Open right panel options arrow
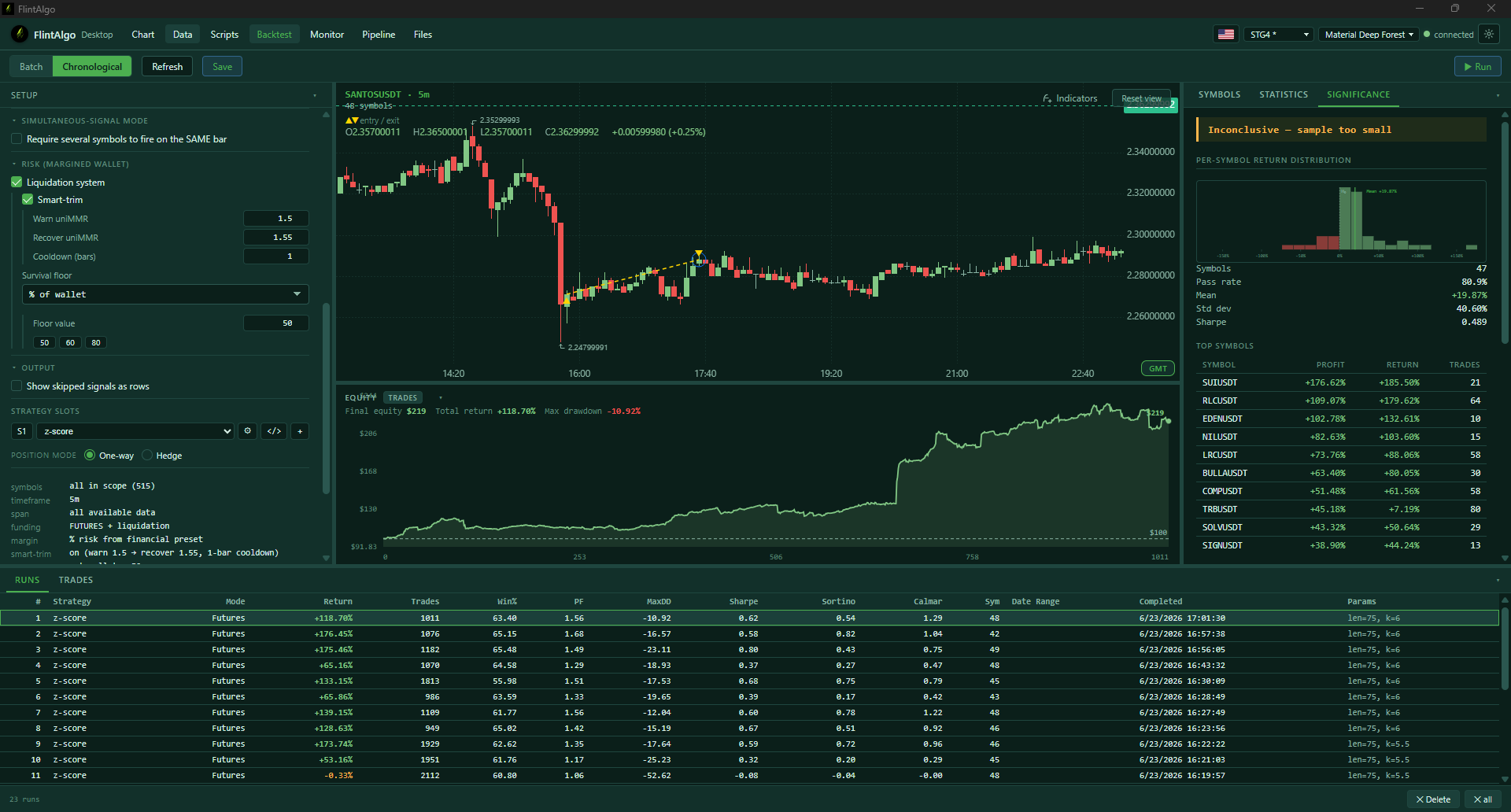1511x812 pixels. (1498, 95)
